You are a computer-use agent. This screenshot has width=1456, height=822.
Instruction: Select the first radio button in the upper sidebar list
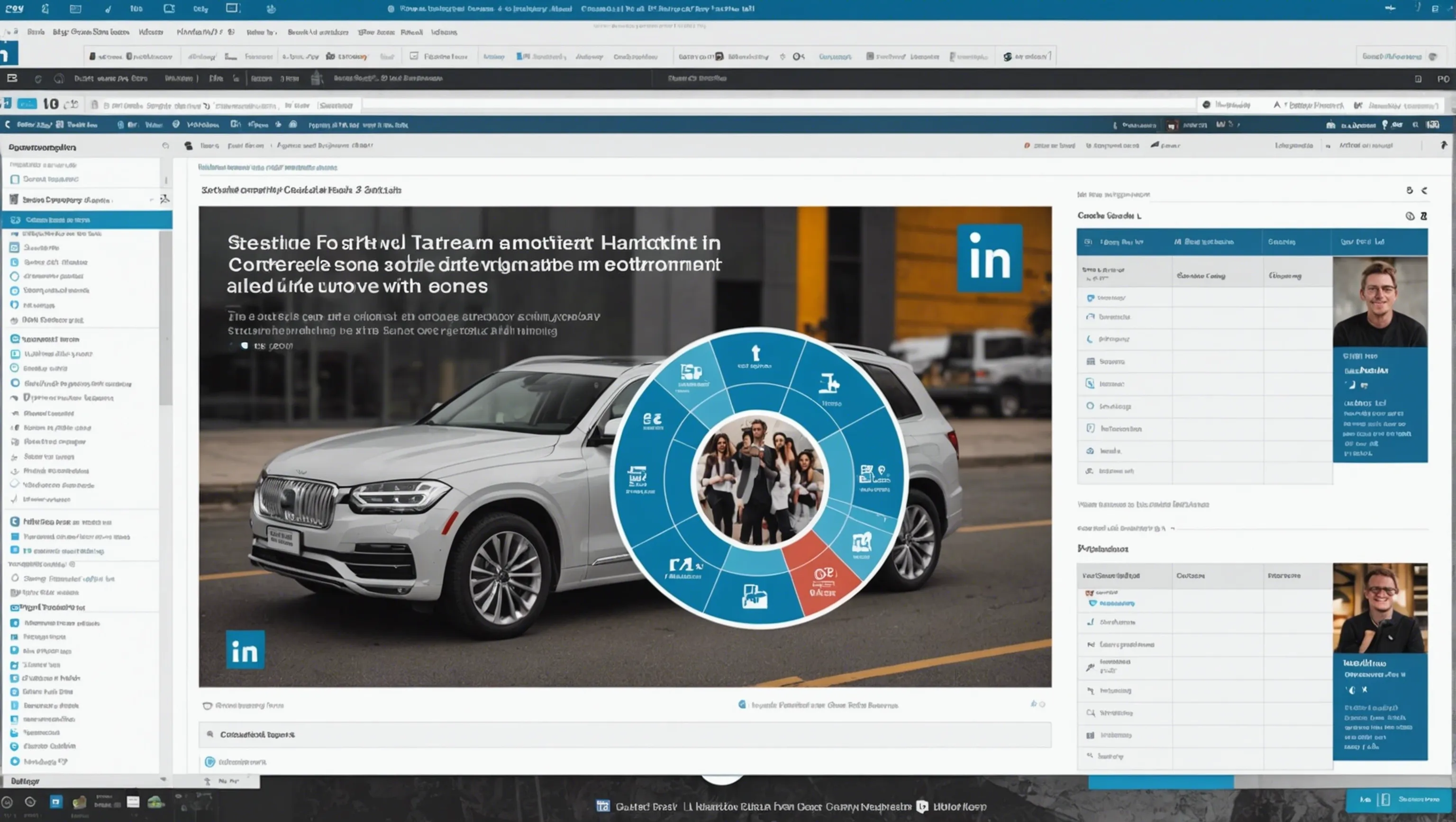tap(15, 276)
